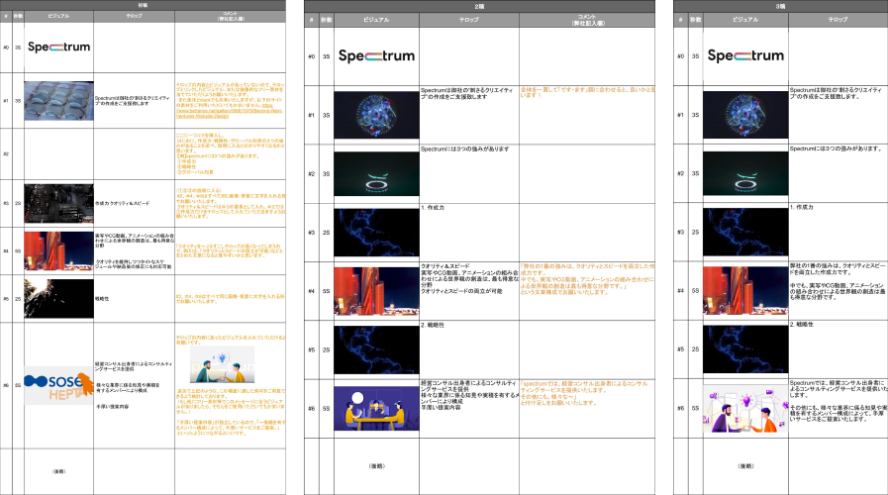
Task: Select the blue lenses image in 初稿 row #1
Action: tap(59, 101)
